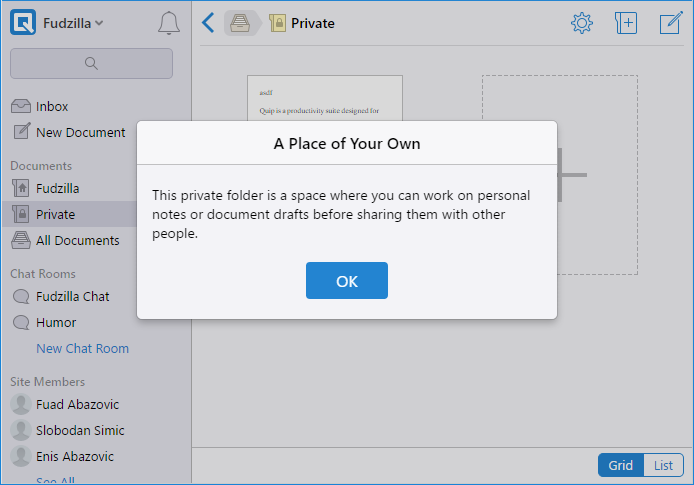
Task: Click the all-documents tray breadcrumb icon
Action: click(240, 23)
